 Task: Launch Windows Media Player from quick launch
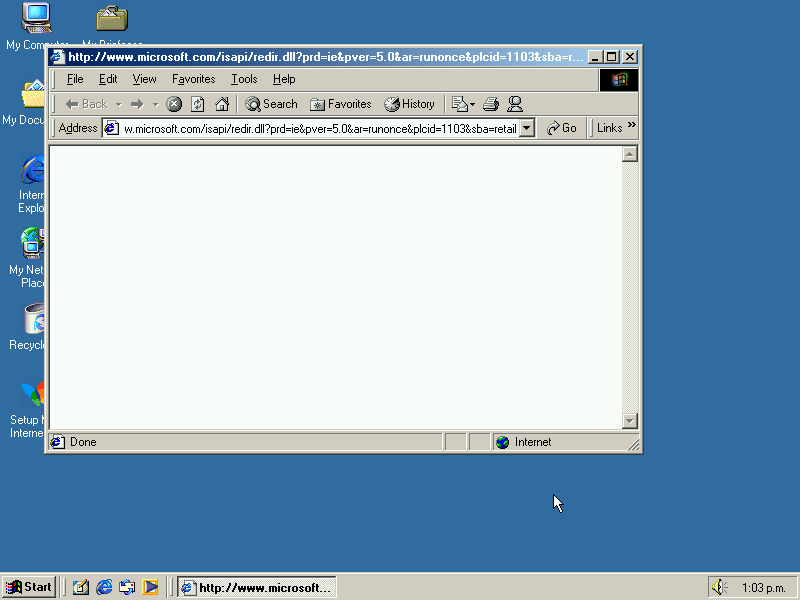(151, 587)
